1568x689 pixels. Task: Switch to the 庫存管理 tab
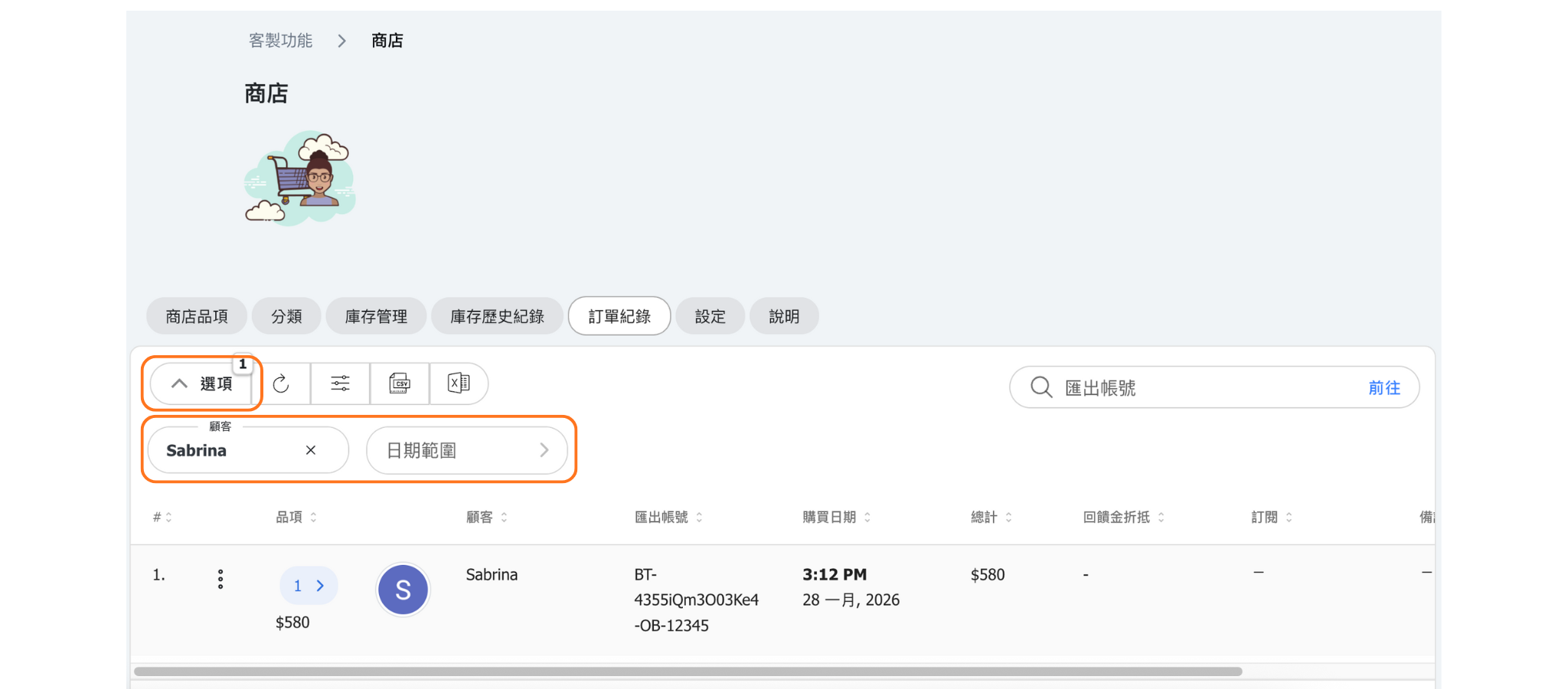pyautogui.click(x=375, y=316)
